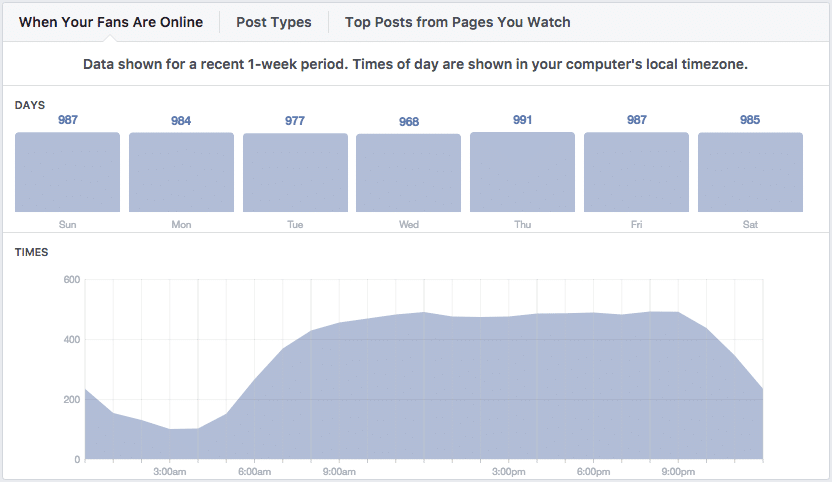Image resolution: width=832 pixels, height=482 pixels.
Task: Select the 9:00am marker on time axis
Action: click(x=340, y=470)
